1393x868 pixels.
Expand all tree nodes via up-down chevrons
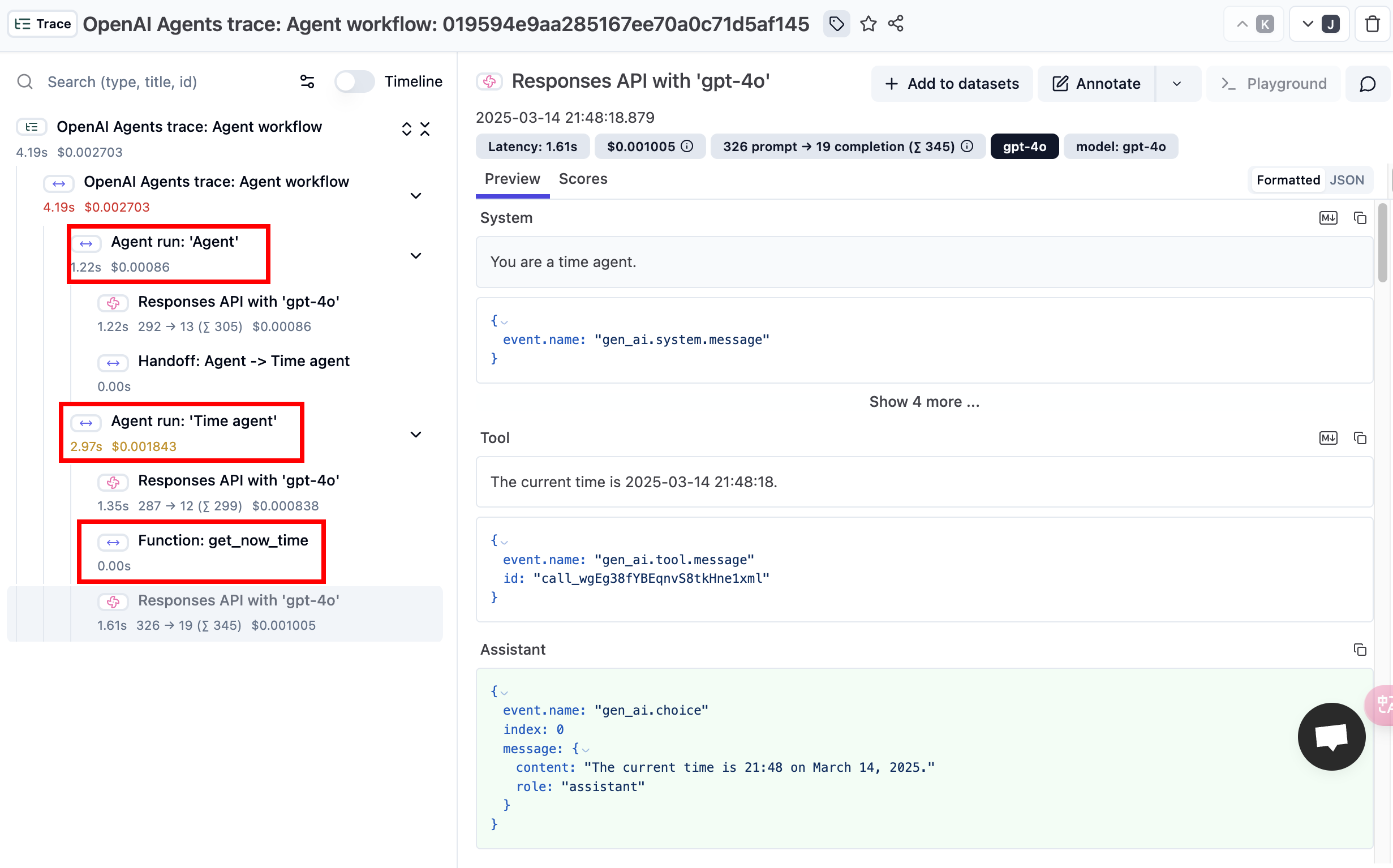[x=406, y=129]
